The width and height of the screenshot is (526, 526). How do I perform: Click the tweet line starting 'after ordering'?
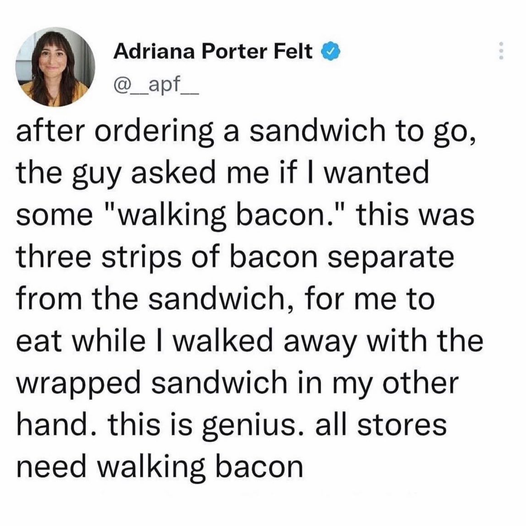[x=246, y=131]
